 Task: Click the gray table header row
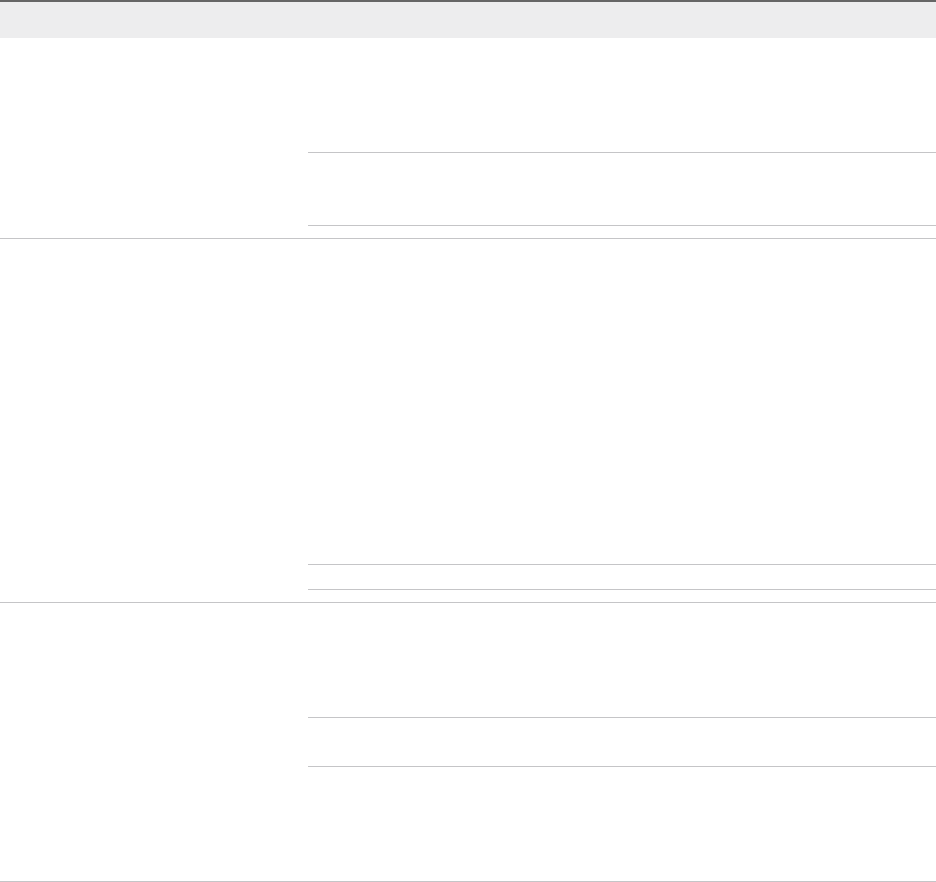tap(468, 20)
